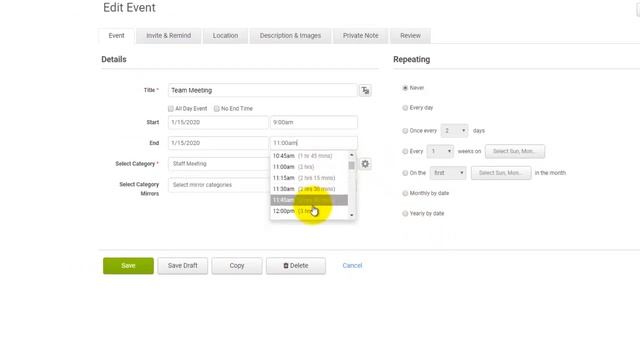640x360 pixels.
Task: Open the weeks interval dropdown showing 1
Action: 440,151
